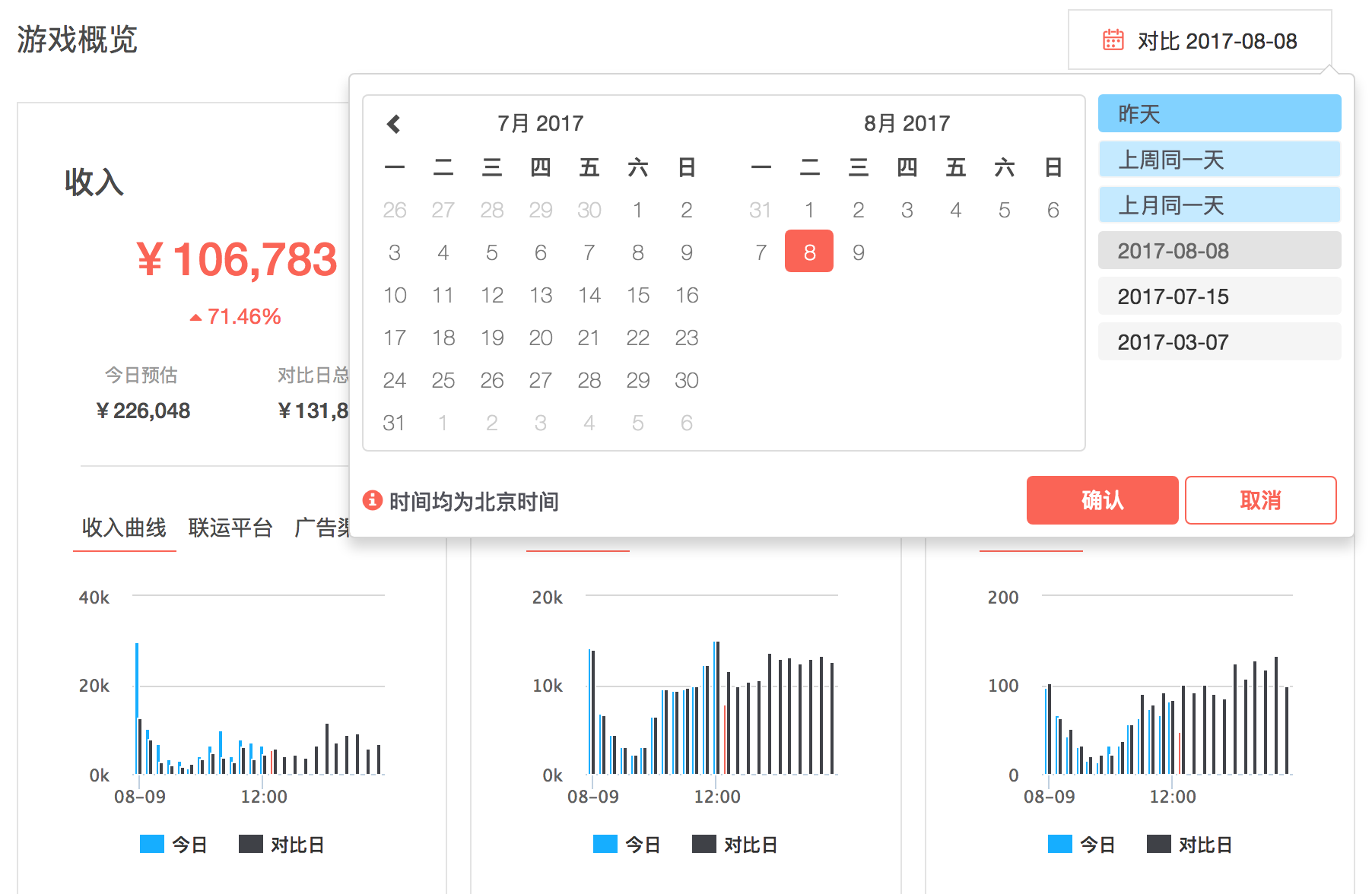The width and height of the screenshot is (1372, 894).
Task: Pick July 31 in the calendar
Action: coord(394,423)
